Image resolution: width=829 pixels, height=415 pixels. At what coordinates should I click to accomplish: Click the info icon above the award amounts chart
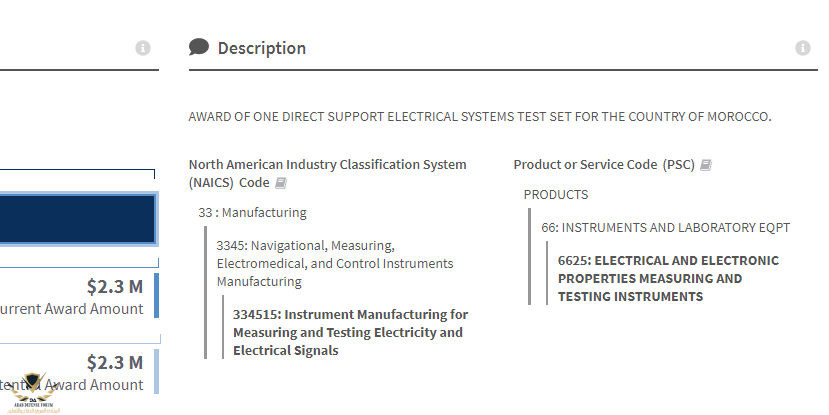click(x=143, y=48)
